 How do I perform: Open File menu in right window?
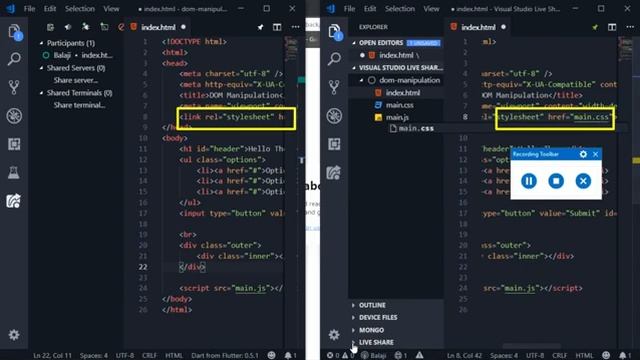(349, 9)
